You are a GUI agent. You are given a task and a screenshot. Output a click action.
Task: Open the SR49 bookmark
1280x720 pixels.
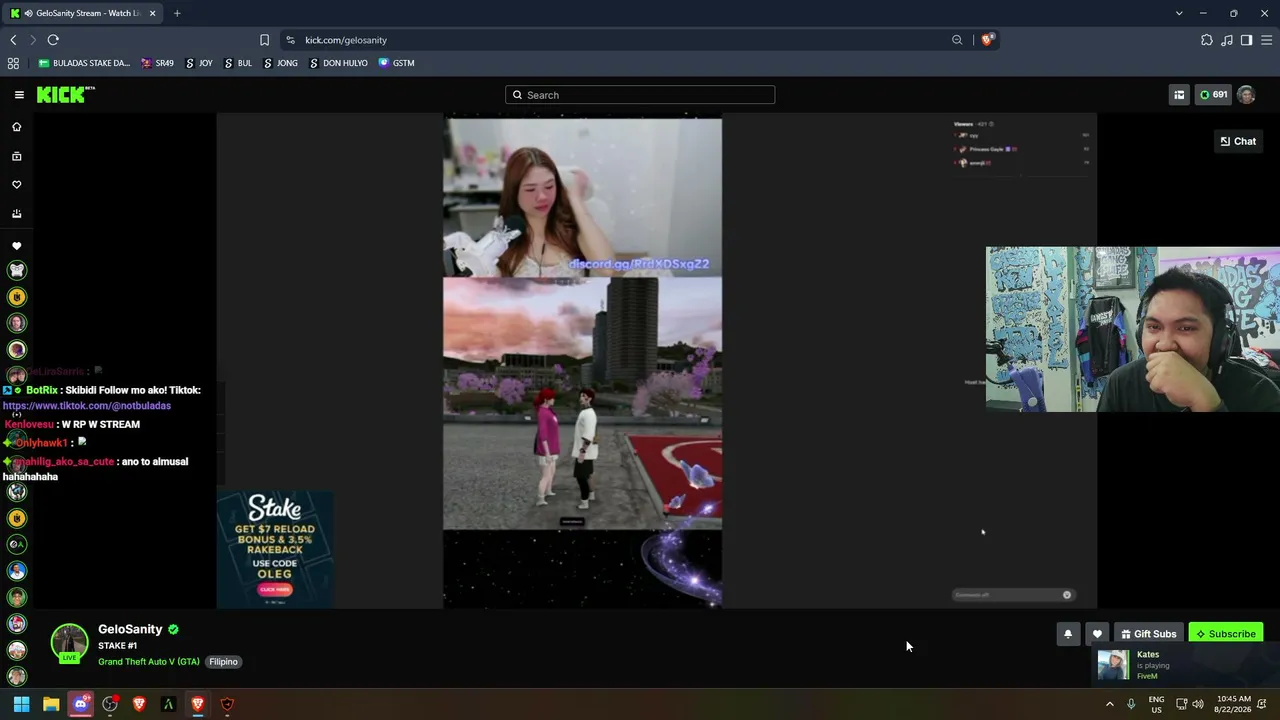pyautogui.click(x=158, y=63)
